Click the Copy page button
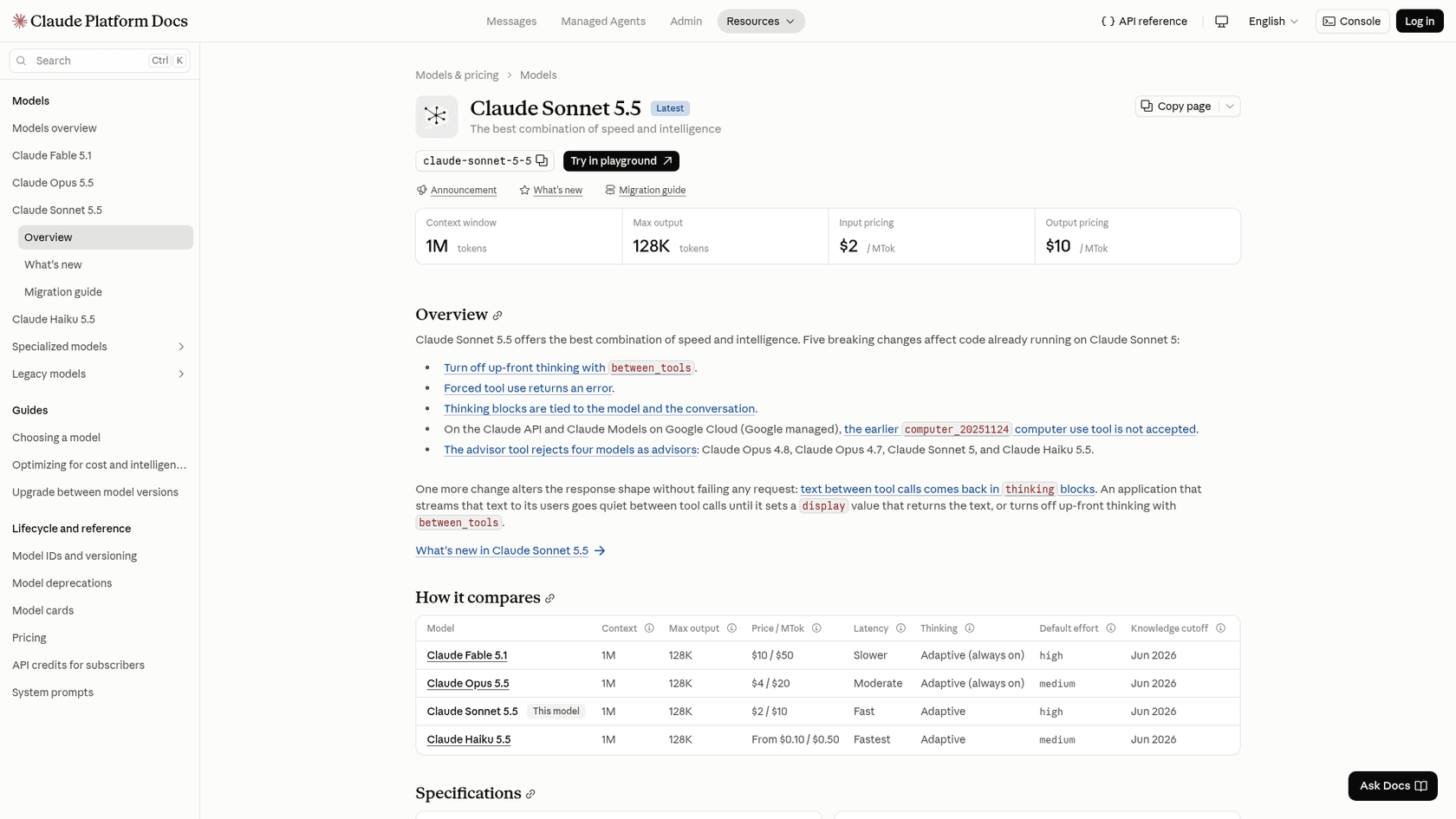This screenshot has width=1456, height=819. click(x=1177, y=106)
